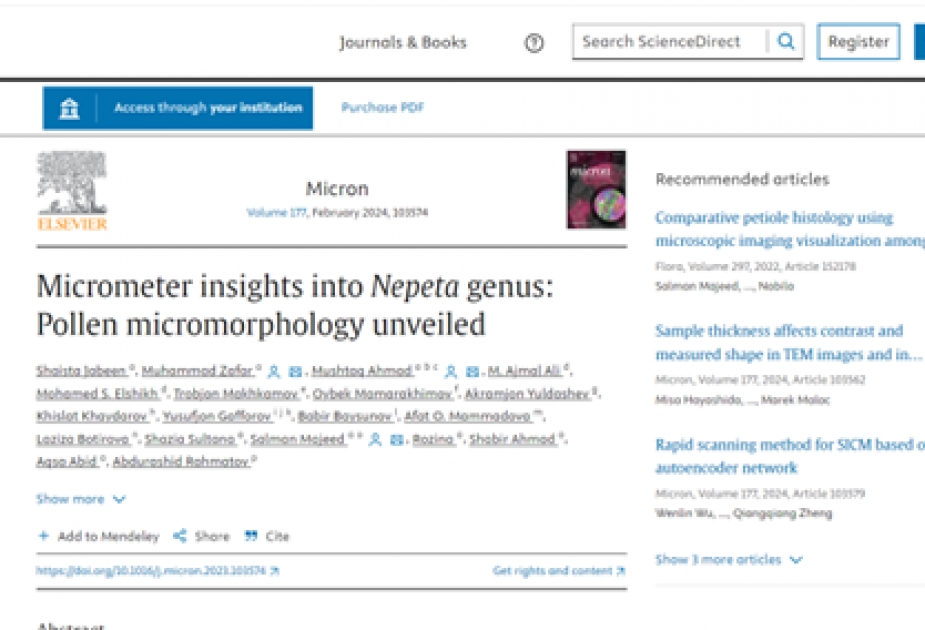Add article to Mendeley
925x630 pixels.
click(99, 536)
